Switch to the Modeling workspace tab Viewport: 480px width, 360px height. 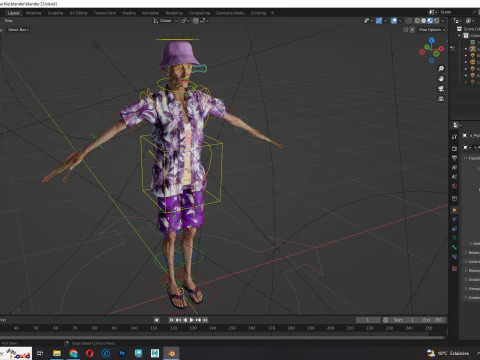[x=33, y=13]
